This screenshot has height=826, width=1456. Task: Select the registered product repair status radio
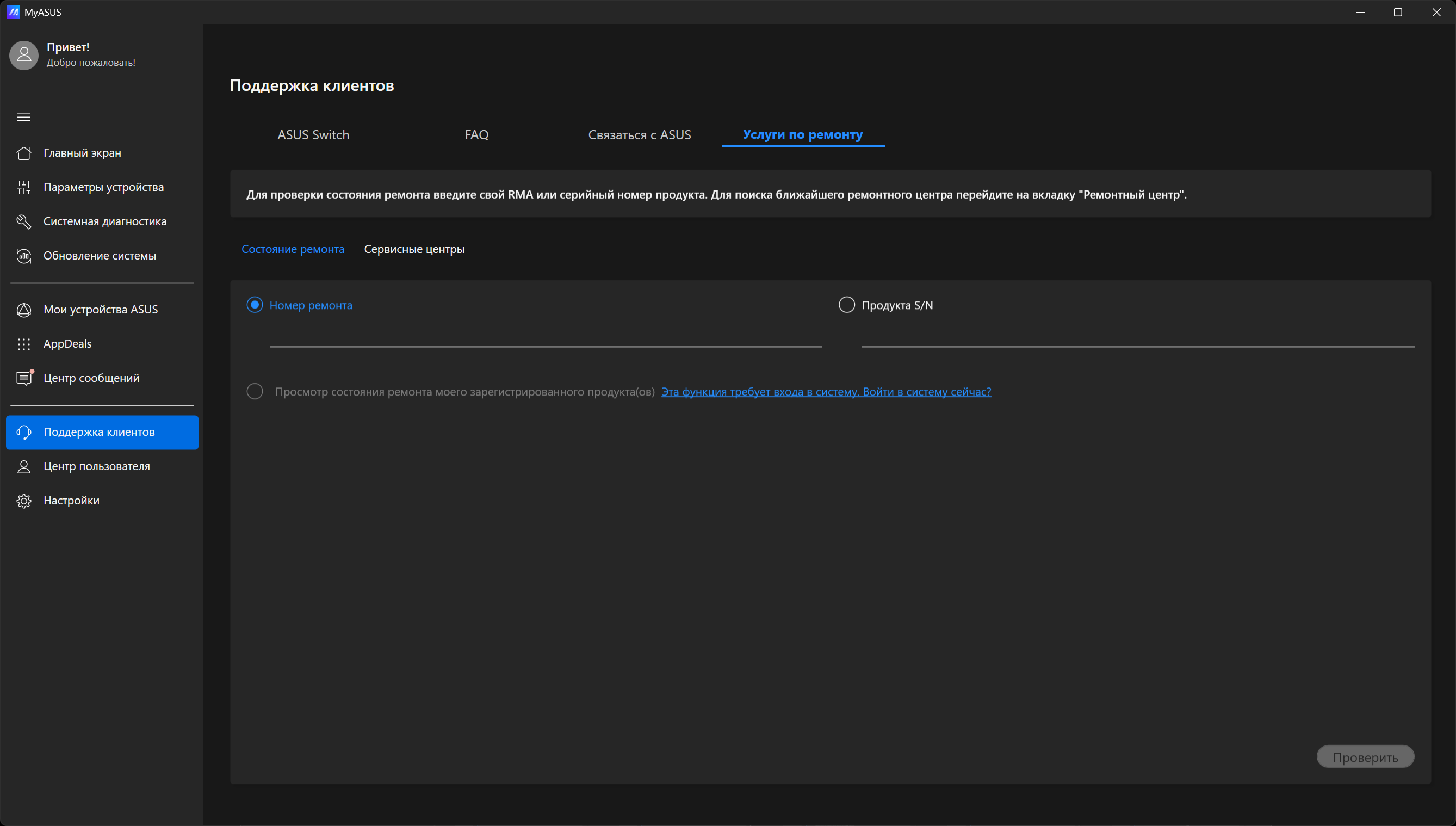point(255,391)
